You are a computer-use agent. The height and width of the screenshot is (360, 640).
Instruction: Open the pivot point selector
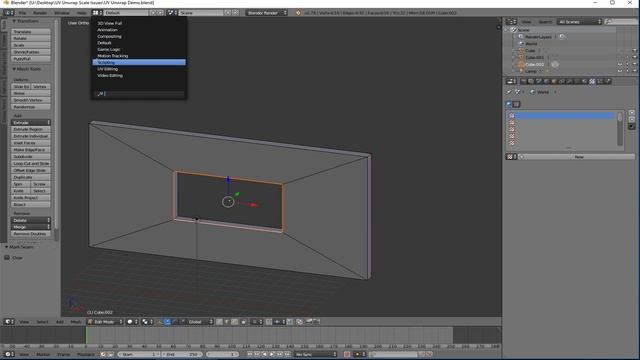click(x=146, y=322)
